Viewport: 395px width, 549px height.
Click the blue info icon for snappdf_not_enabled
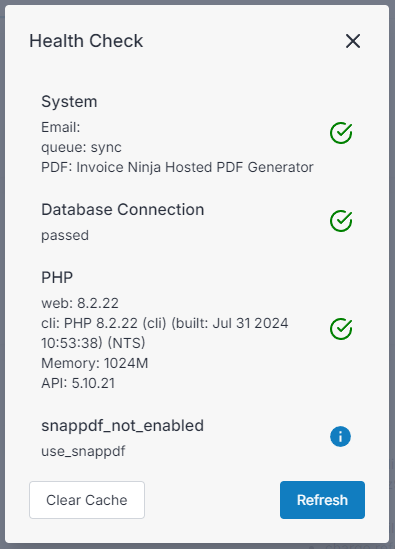pyautogui.click(x=340, y=437)
